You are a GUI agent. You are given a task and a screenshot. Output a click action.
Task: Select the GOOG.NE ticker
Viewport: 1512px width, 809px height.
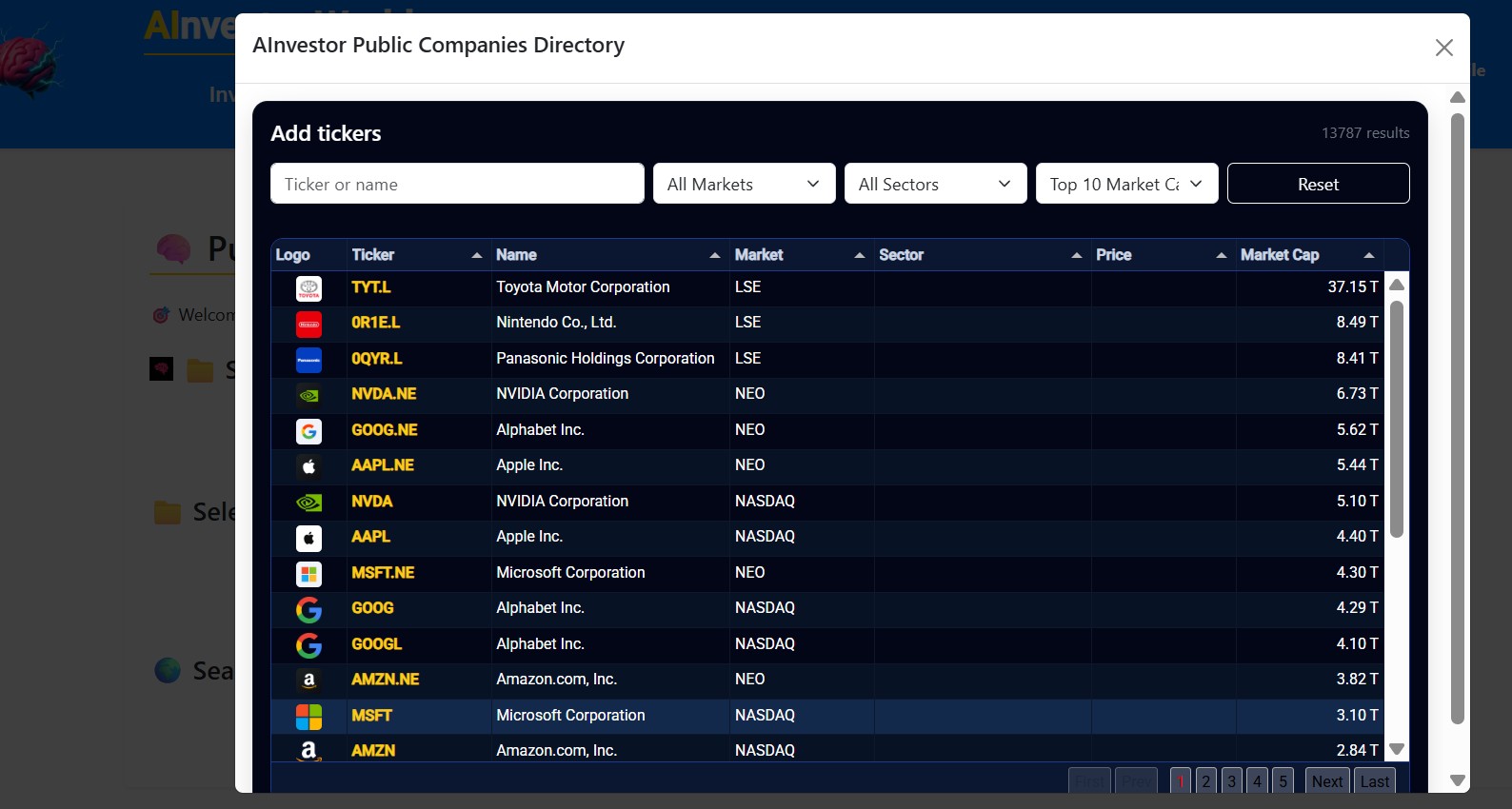[385, 430]
